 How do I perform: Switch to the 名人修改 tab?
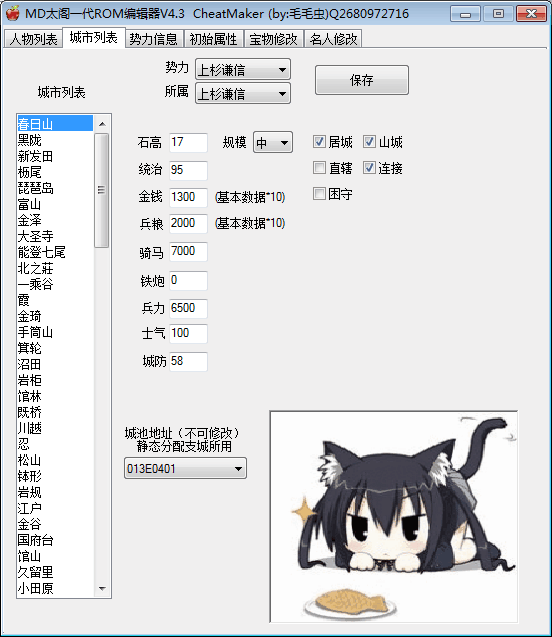pos(333,39)
